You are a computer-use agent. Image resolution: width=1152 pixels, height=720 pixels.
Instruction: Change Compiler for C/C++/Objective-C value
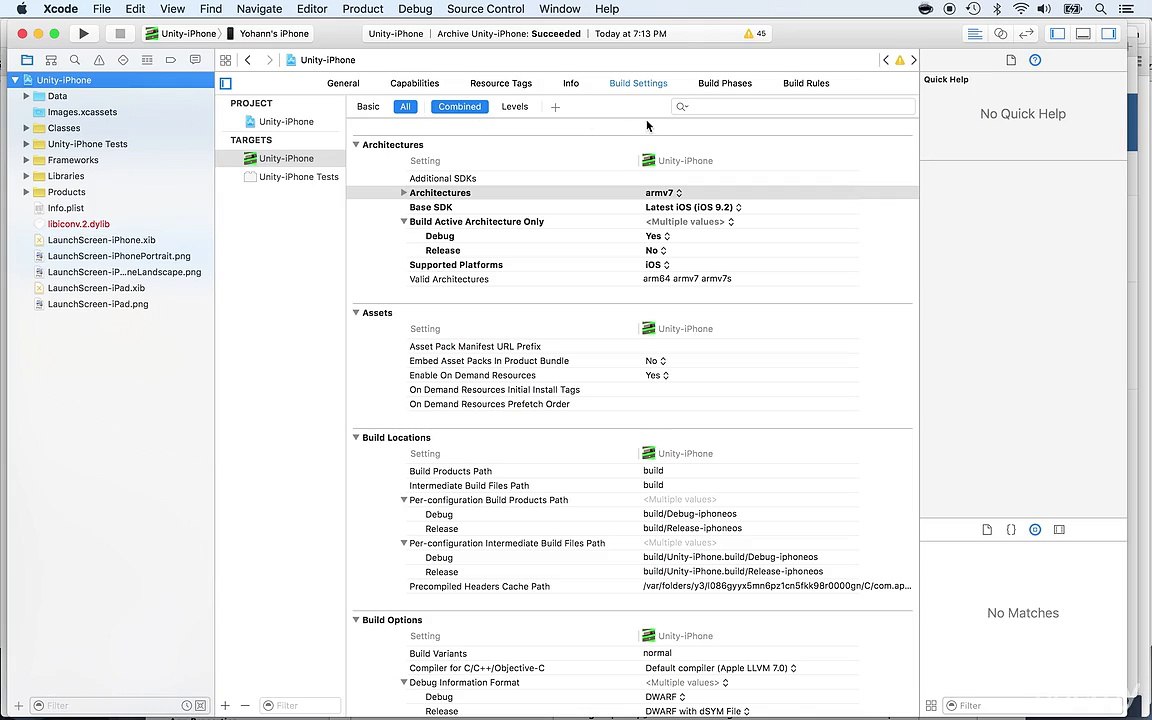click(x=721, y=668)
